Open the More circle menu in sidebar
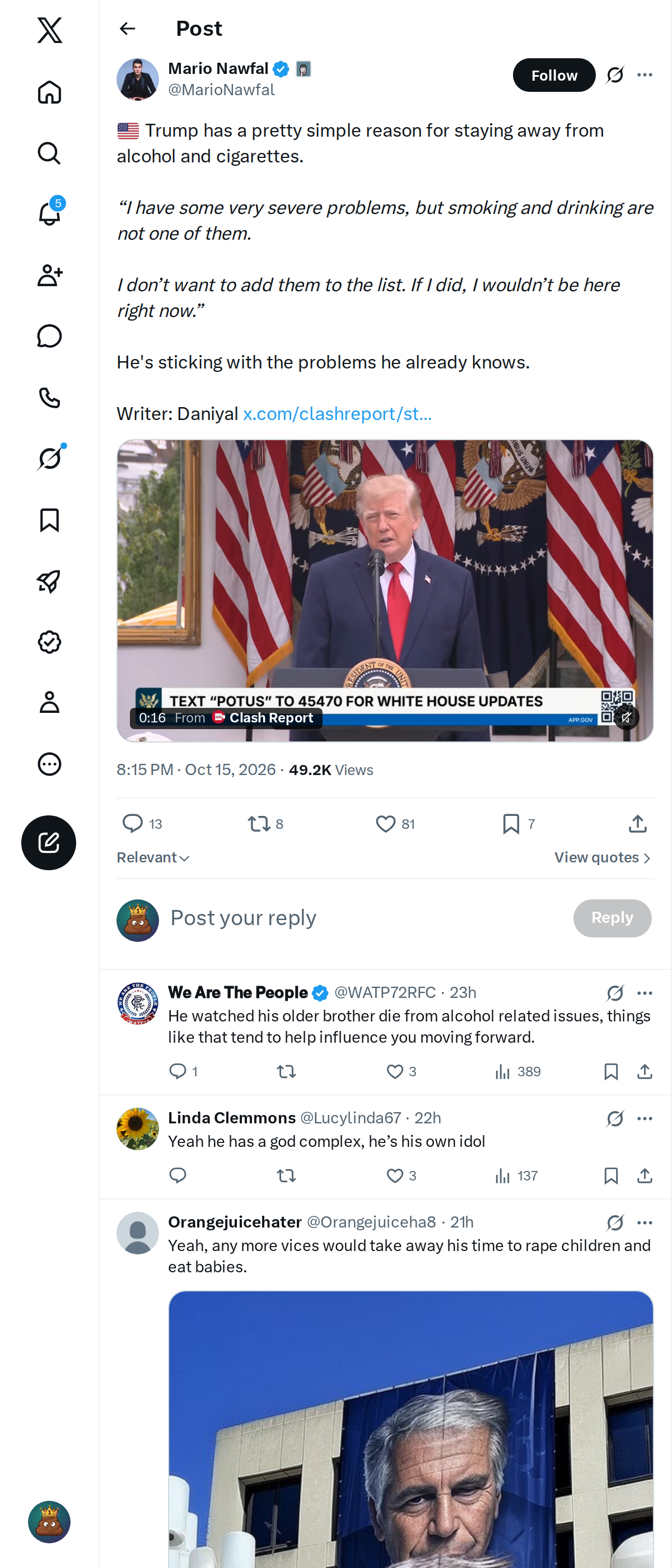The width and height of the screenshot is (672, 1568). pyautogui.click(x=49, y=763)
